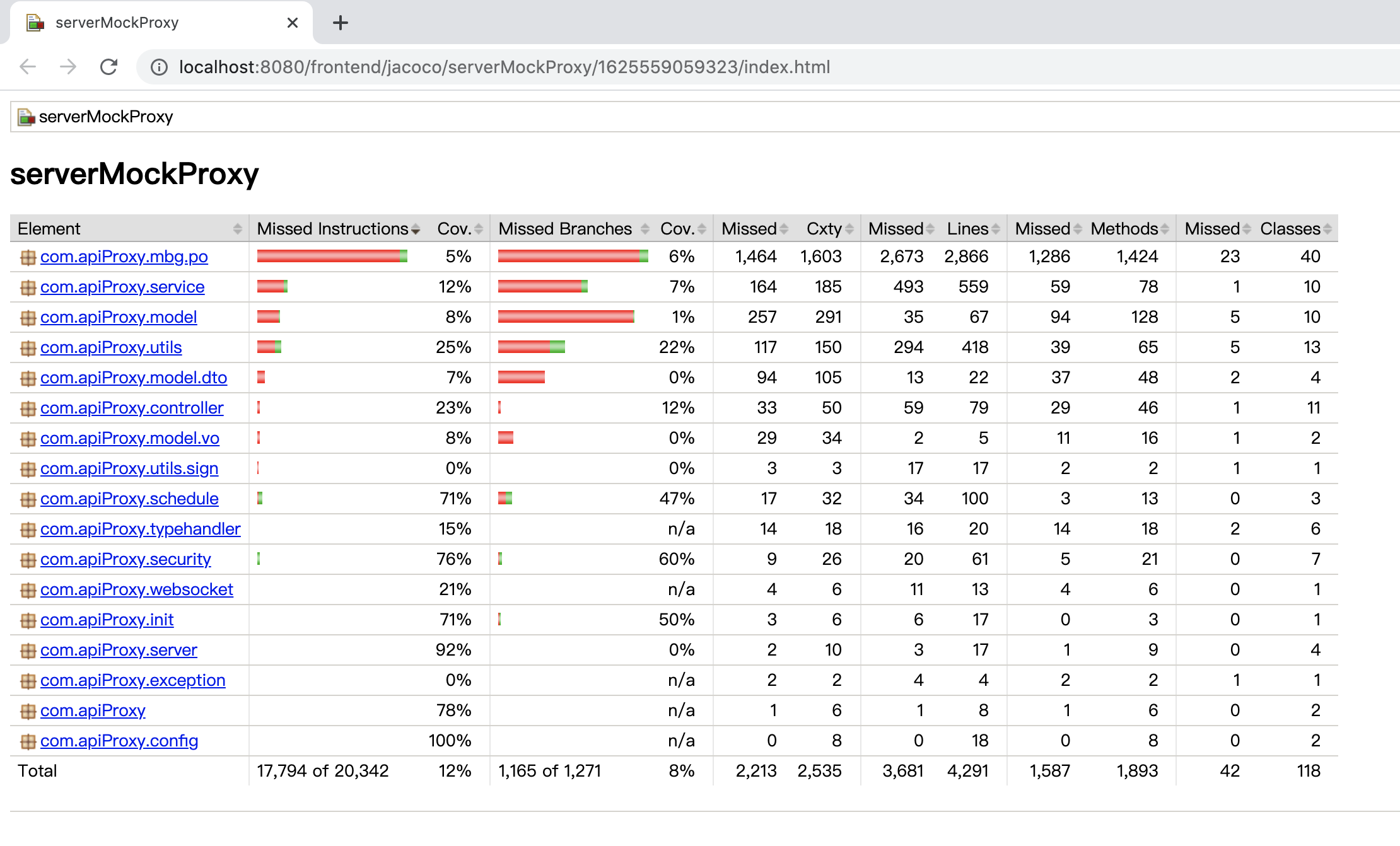Select the serverMockProxy browser tab

tap(117, 23)
